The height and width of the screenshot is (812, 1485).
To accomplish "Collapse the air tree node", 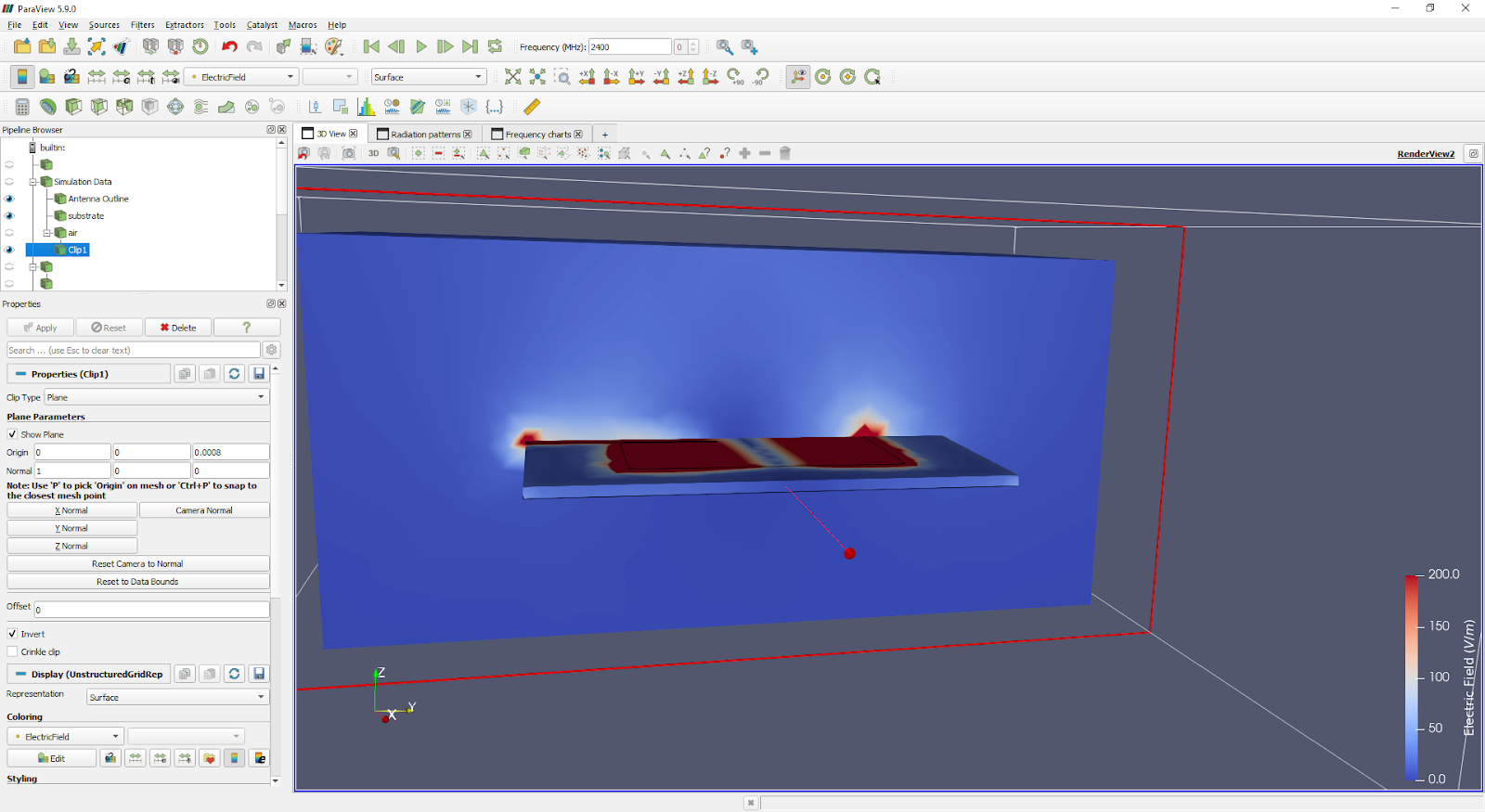I will [x=47, y=233].
